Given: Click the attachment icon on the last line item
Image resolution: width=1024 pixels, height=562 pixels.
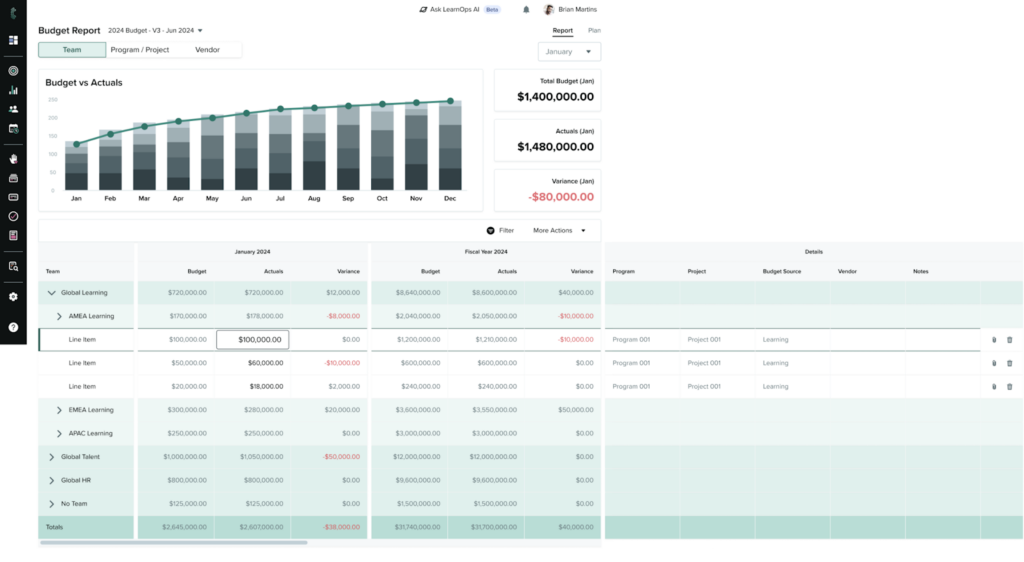Looking at the screenshot, I should click(x=994, y=387).
